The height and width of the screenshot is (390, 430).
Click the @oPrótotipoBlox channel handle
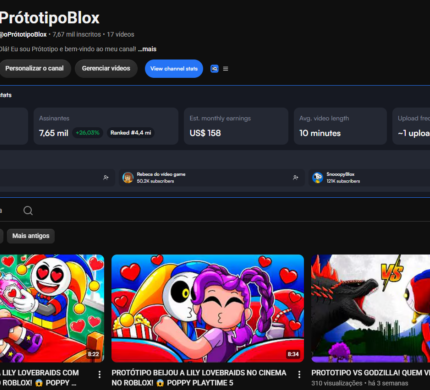[x=23, y=34]
